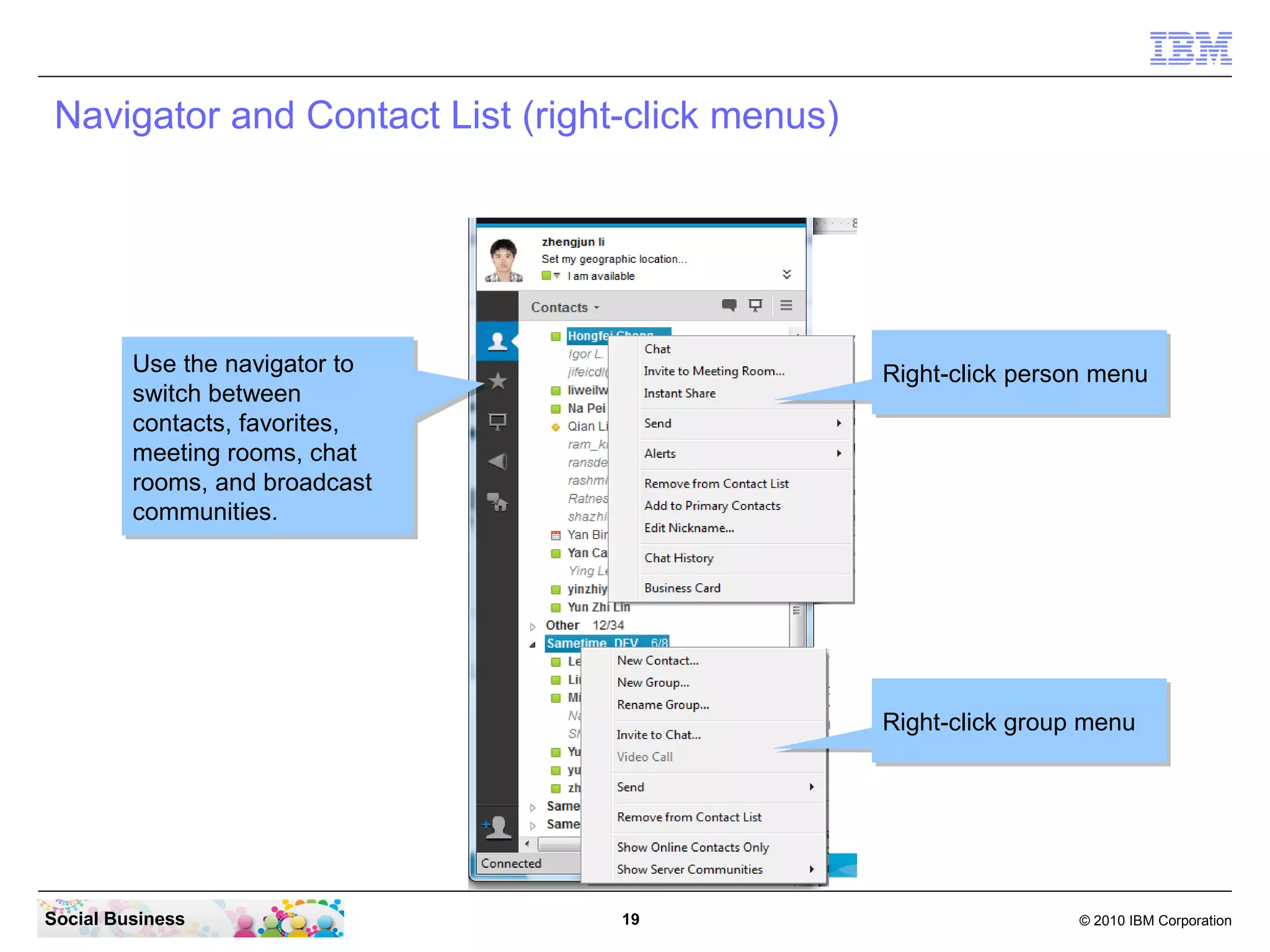Click the Connected status bar text
The height and width of the screenshot is (952, 1270).
click(x=511, y=863)
